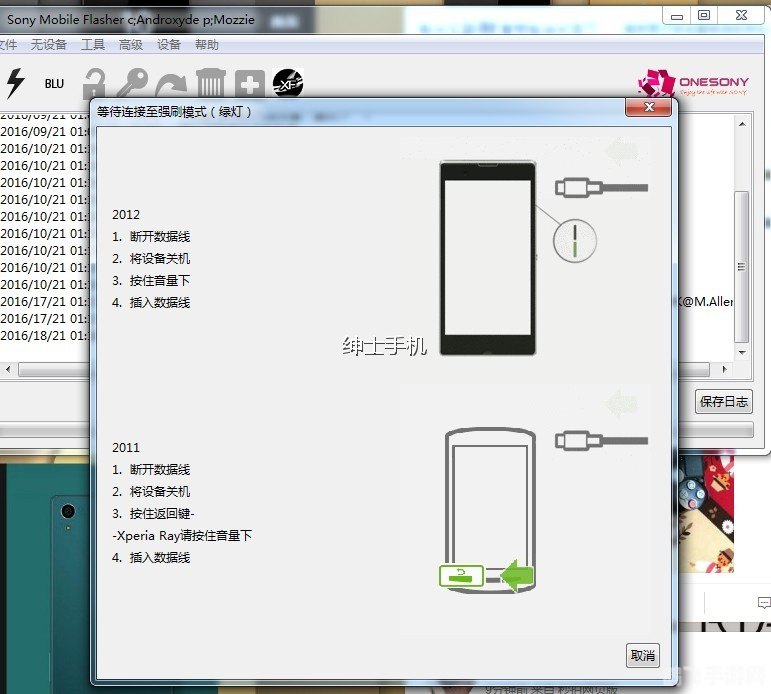This screenshot has height=694, width=771.
Task: Close the flash mode waiting dialog
Action: click(x=647, y=108)
